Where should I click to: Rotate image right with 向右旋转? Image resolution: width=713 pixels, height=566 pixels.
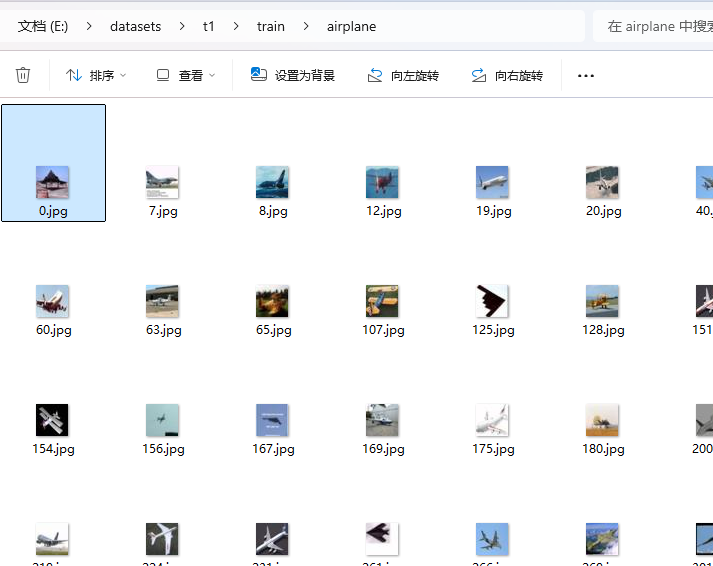pos(507,75)
